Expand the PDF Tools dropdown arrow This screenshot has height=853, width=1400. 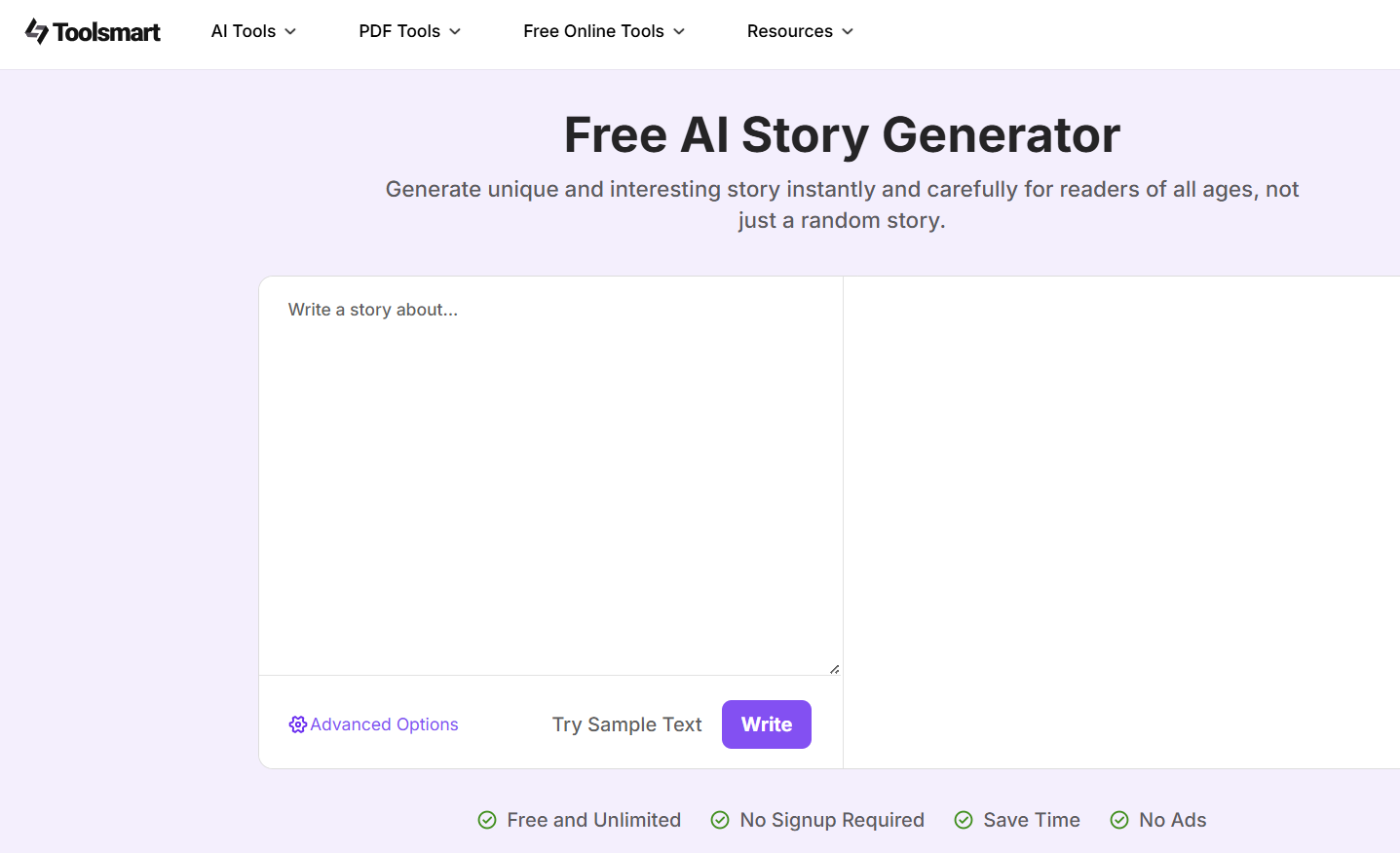pyautogui.click(x=455, y=31)
